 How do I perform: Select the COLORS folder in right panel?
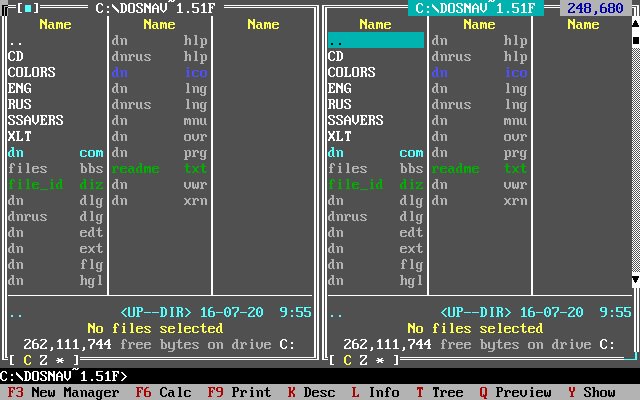pyautogui.click(x=376, y=72)
